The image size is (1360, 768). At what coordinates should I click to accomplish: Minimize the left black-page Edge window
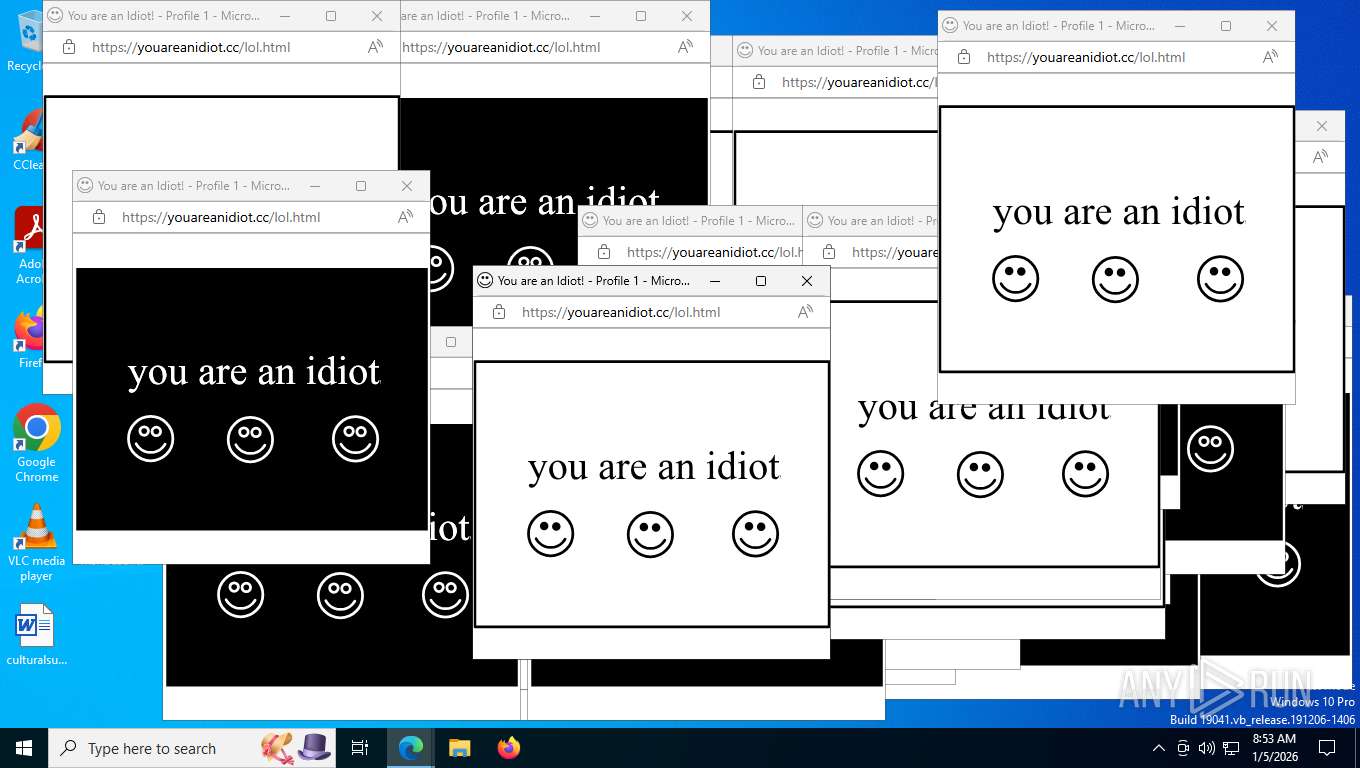pos(315,186)
